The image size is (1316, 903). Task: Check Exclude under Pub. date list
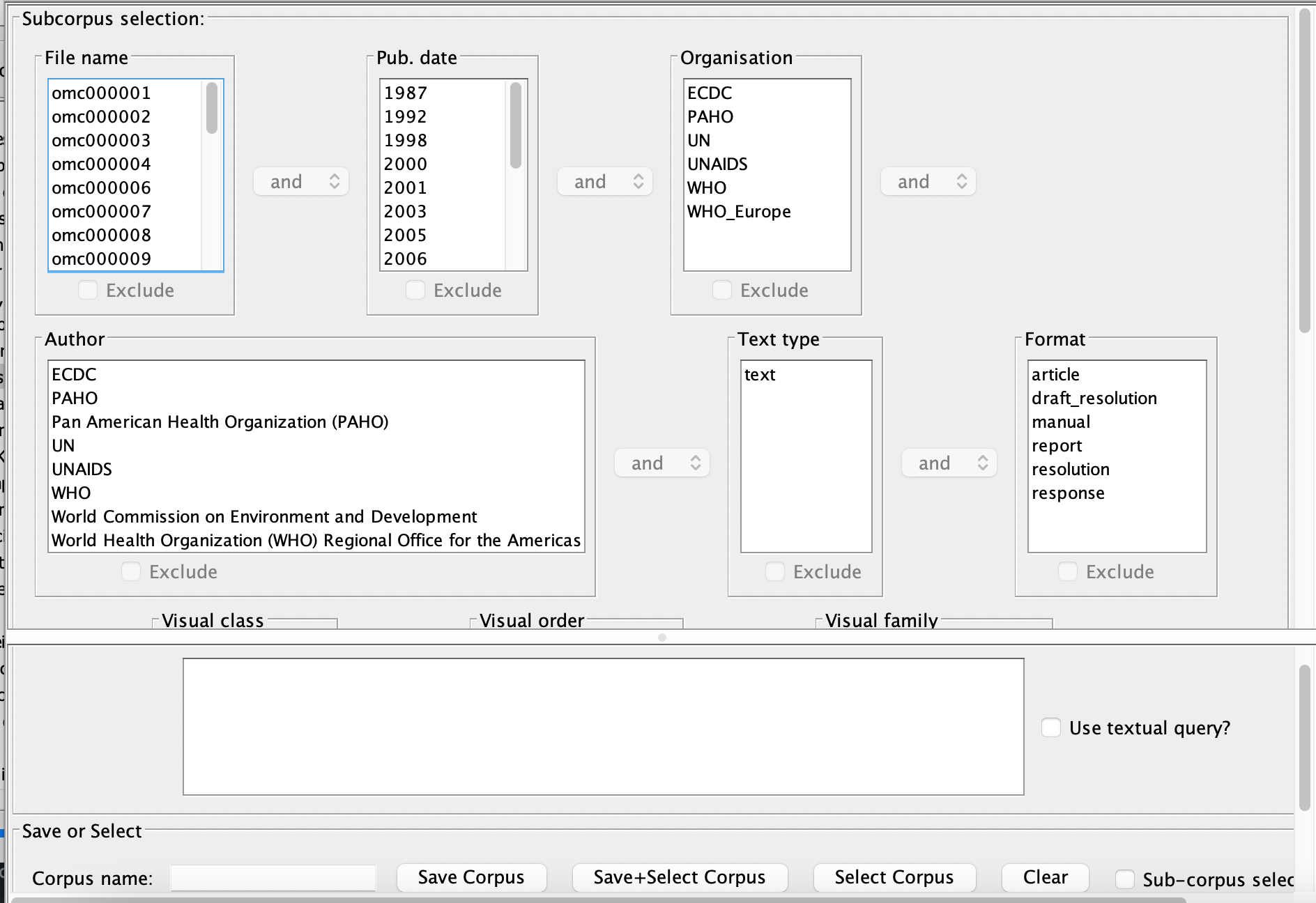(415, 290)
